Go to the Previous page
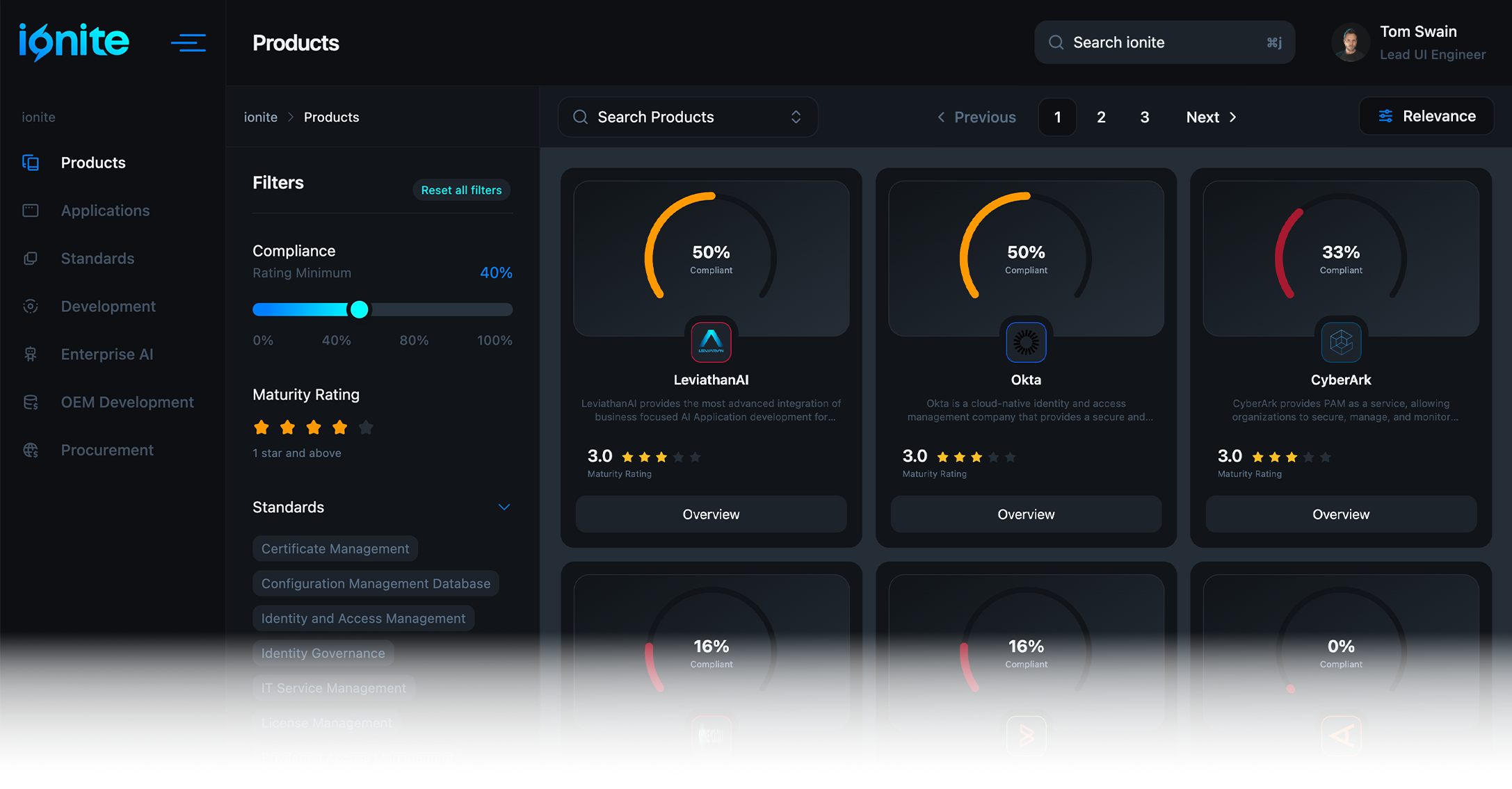The height and width of the screenshot is (789, 1512). click(976, 117)
